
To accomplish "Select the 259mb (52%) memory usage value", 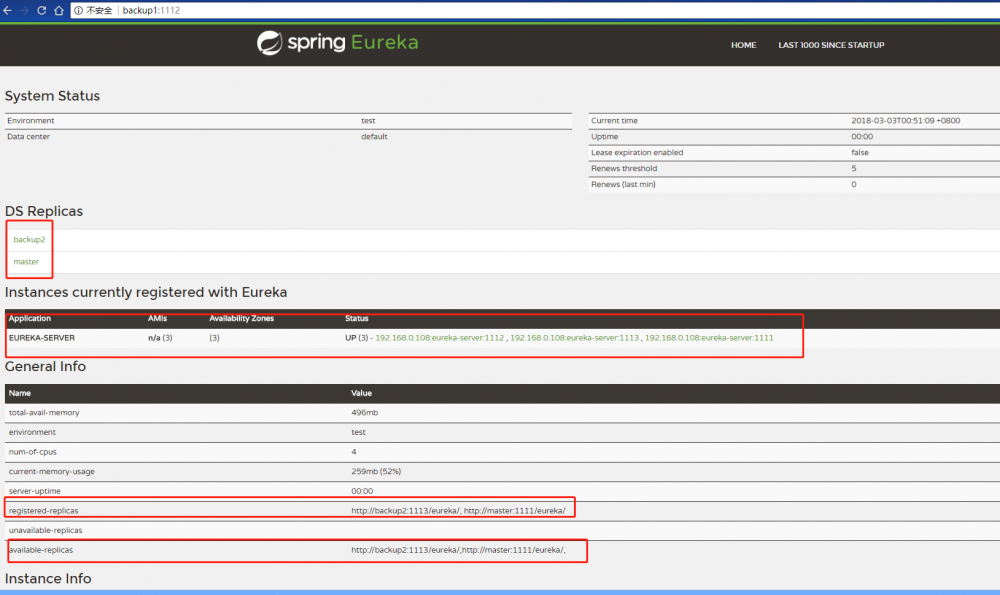I will (376, 472).
